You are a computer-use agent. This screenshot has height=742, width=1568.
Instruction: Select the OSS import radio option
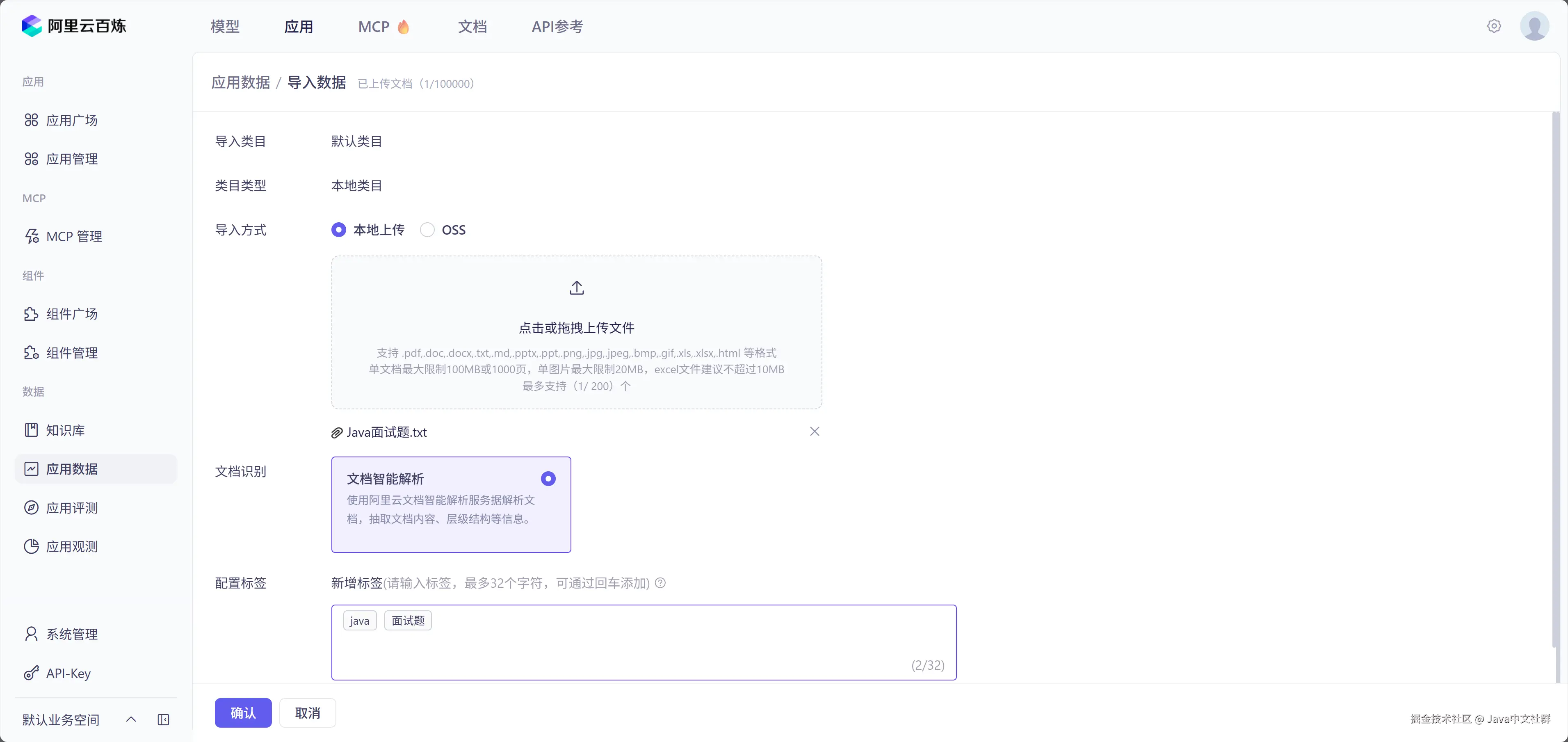pyautogui.click(x=427, y=230)
